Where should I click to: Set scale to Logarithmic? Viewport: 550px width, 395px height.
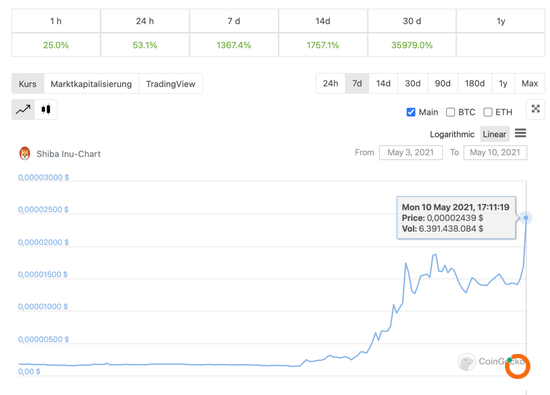coord(452,134)
